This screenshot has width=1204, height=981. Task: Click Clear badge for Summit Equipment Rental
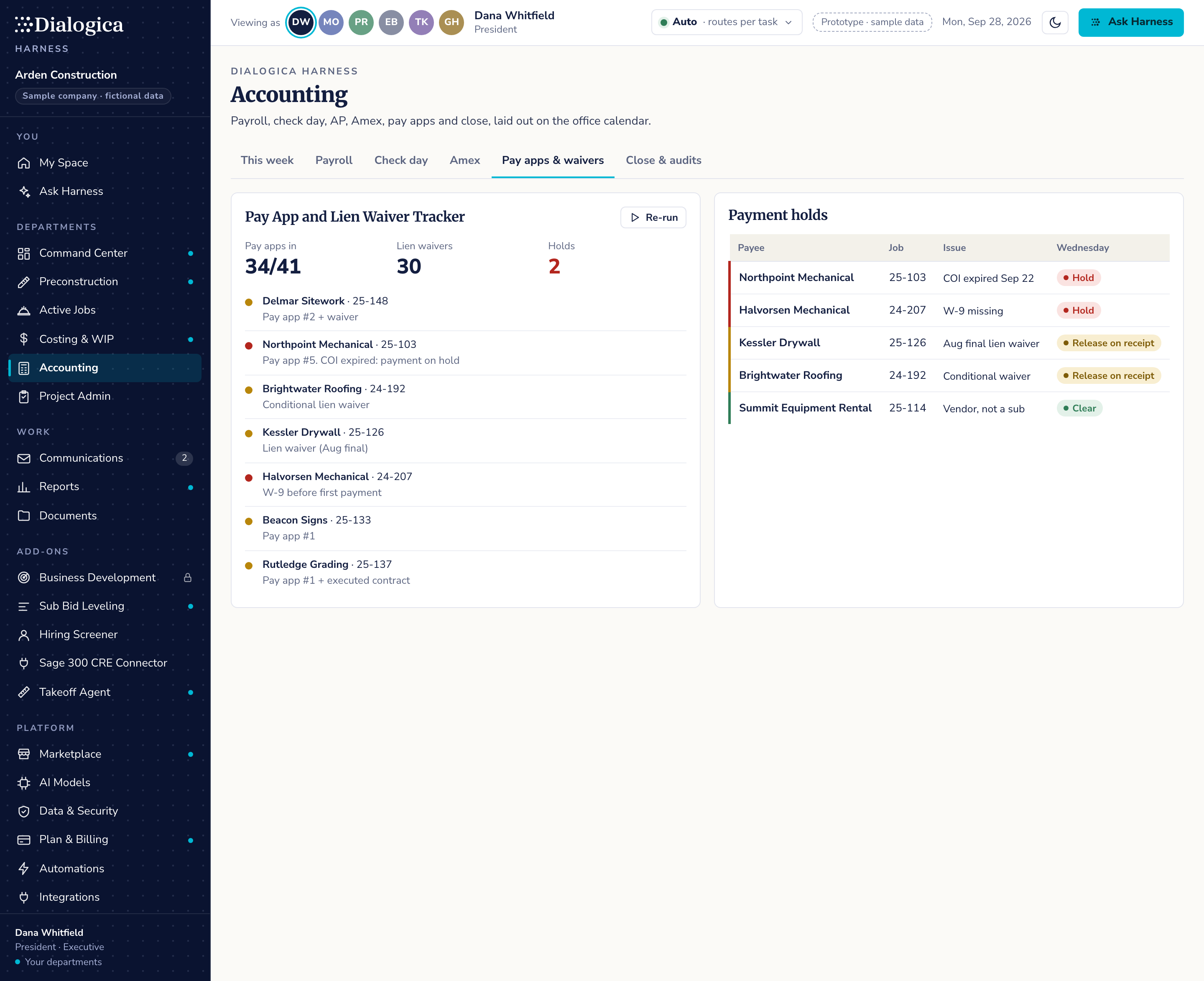point(1079,409)
